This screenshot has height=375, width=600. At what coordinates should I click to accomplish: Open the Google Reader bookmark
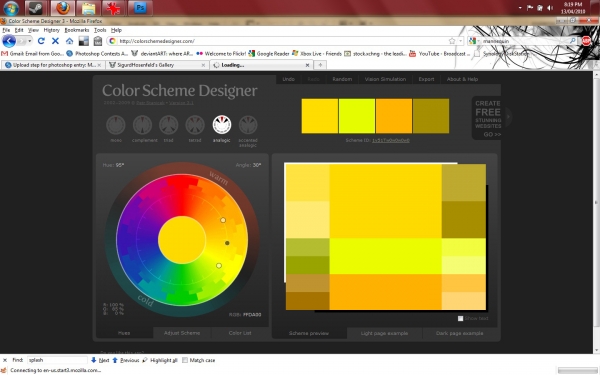pos(269,54)
